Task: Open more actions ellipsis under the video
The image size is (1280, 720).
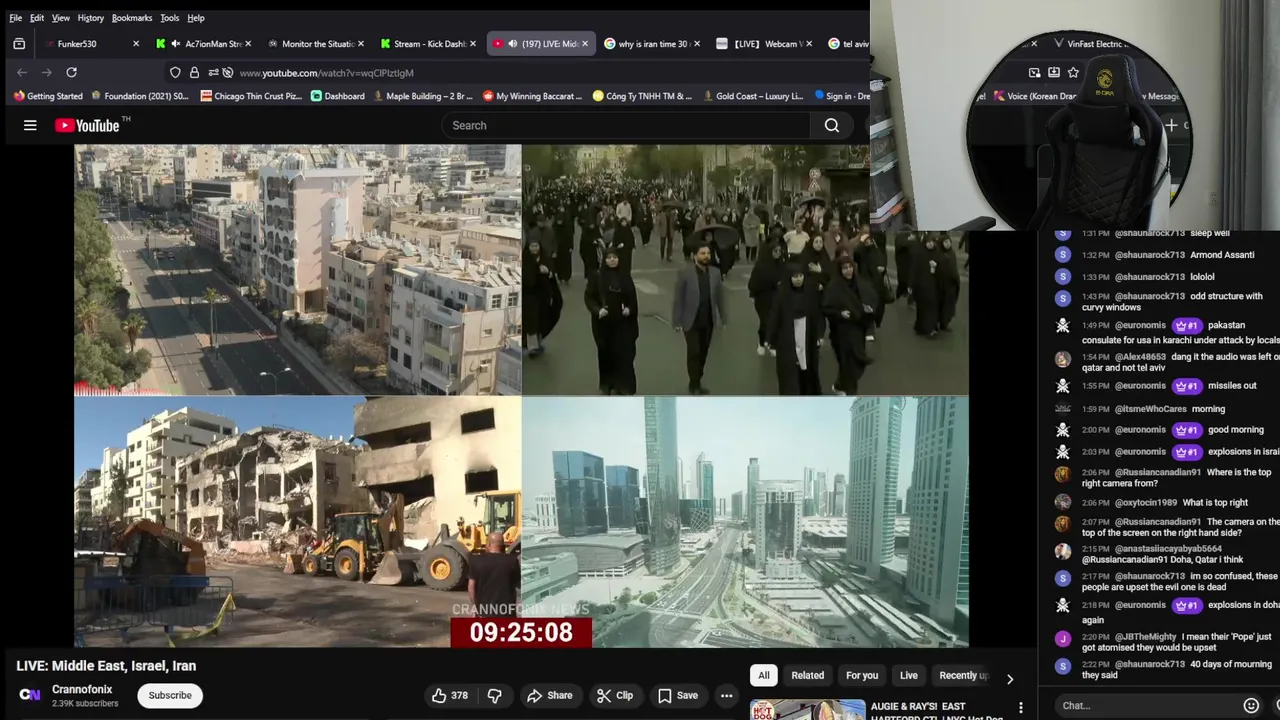Action: tap(727, 695)
